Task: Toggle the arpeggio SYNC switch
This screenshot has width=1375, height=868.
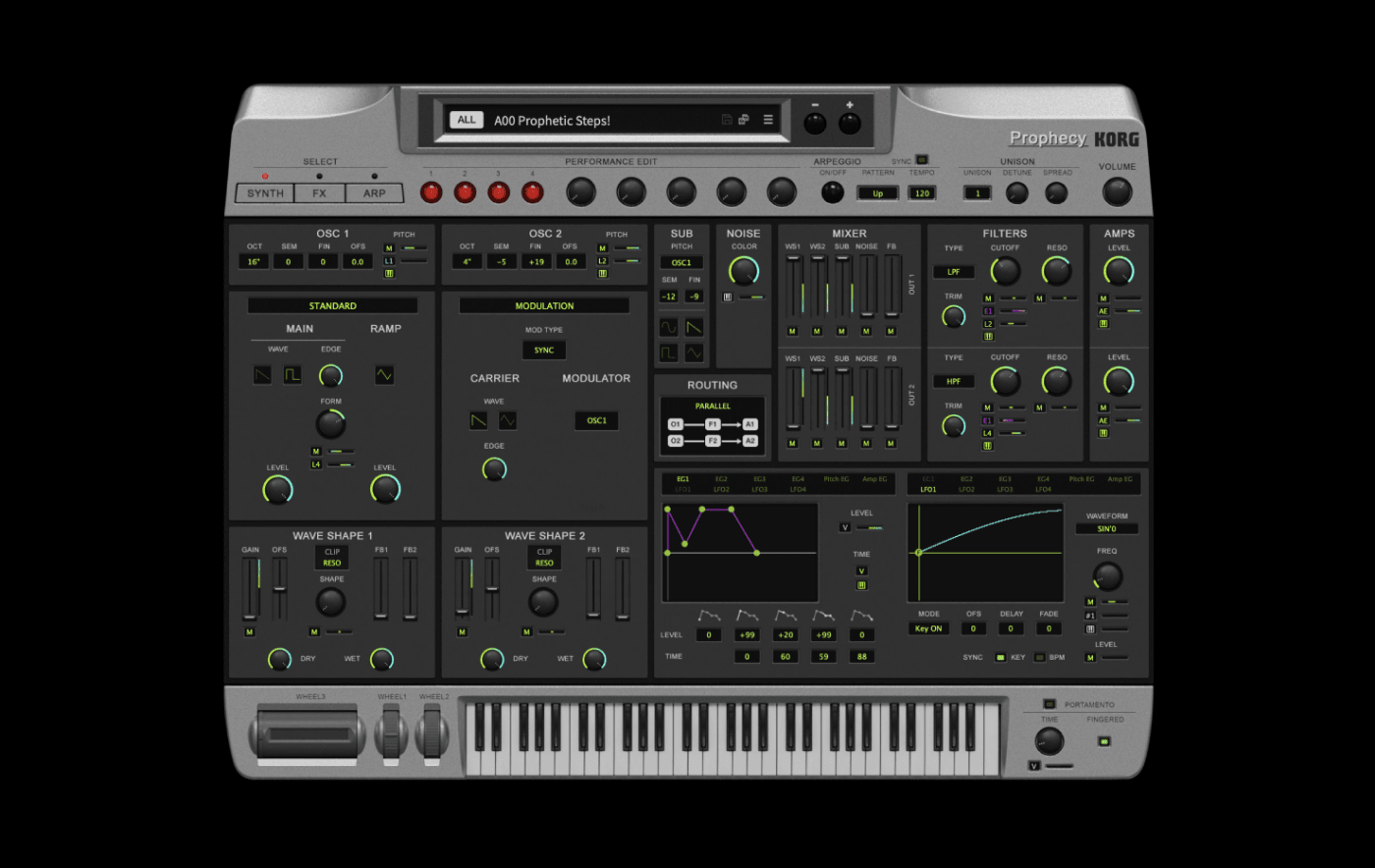Action: click(x=921, y=159)
